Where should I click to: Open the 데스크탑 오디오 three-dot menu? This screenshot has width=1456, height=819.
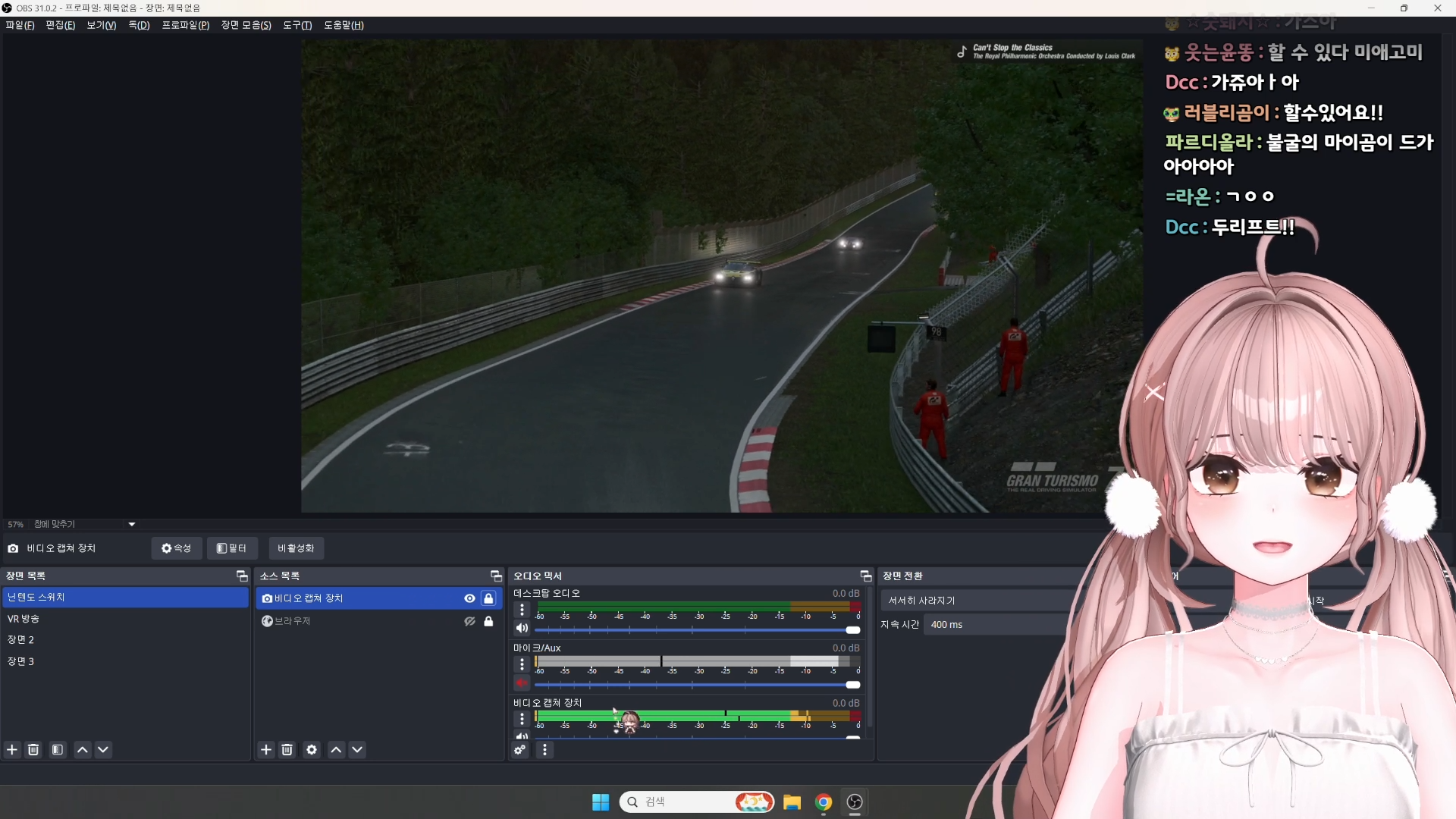(522, 610)
